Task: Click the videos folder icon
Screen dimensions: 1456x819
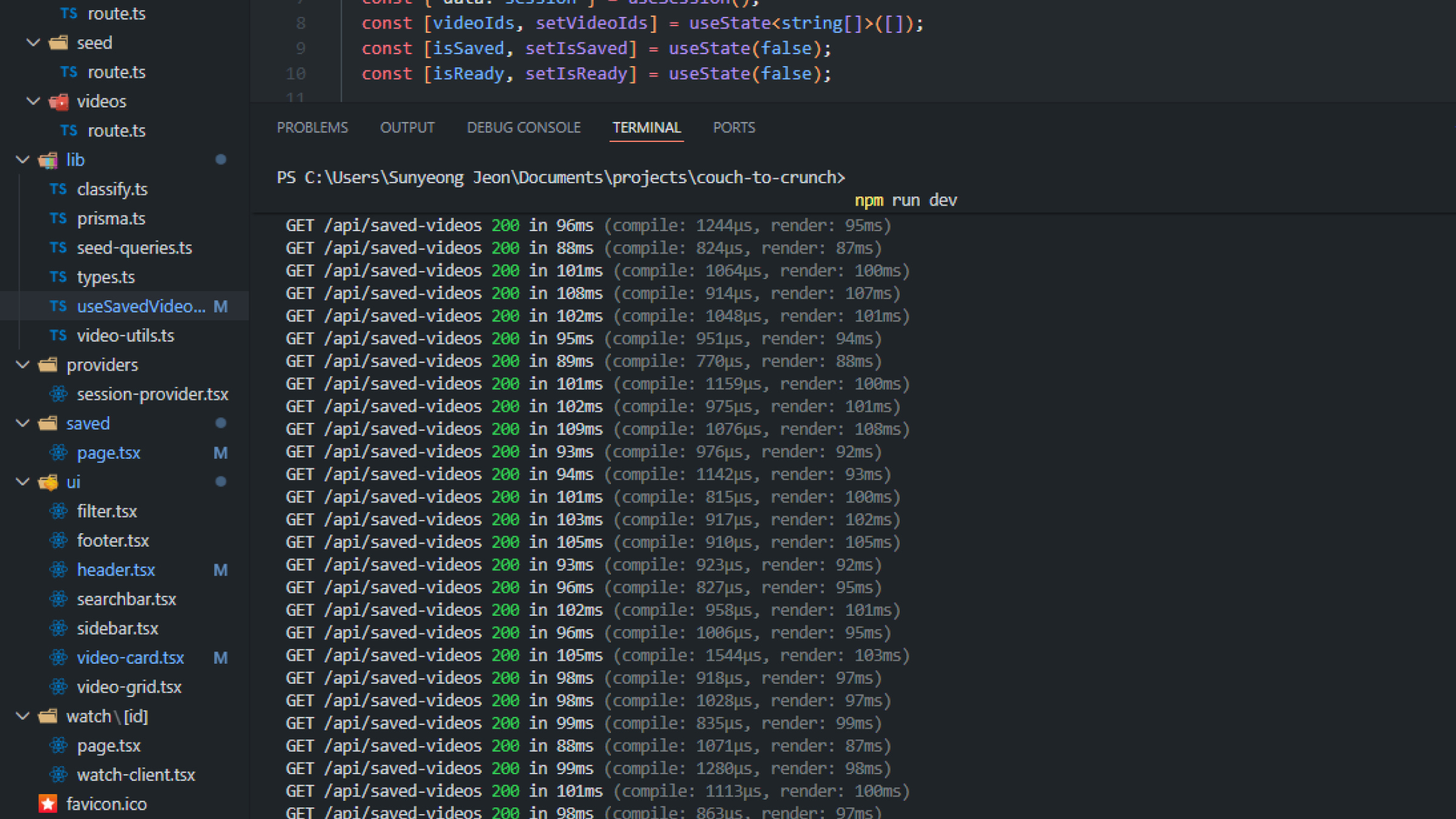Action: (59, 101)
